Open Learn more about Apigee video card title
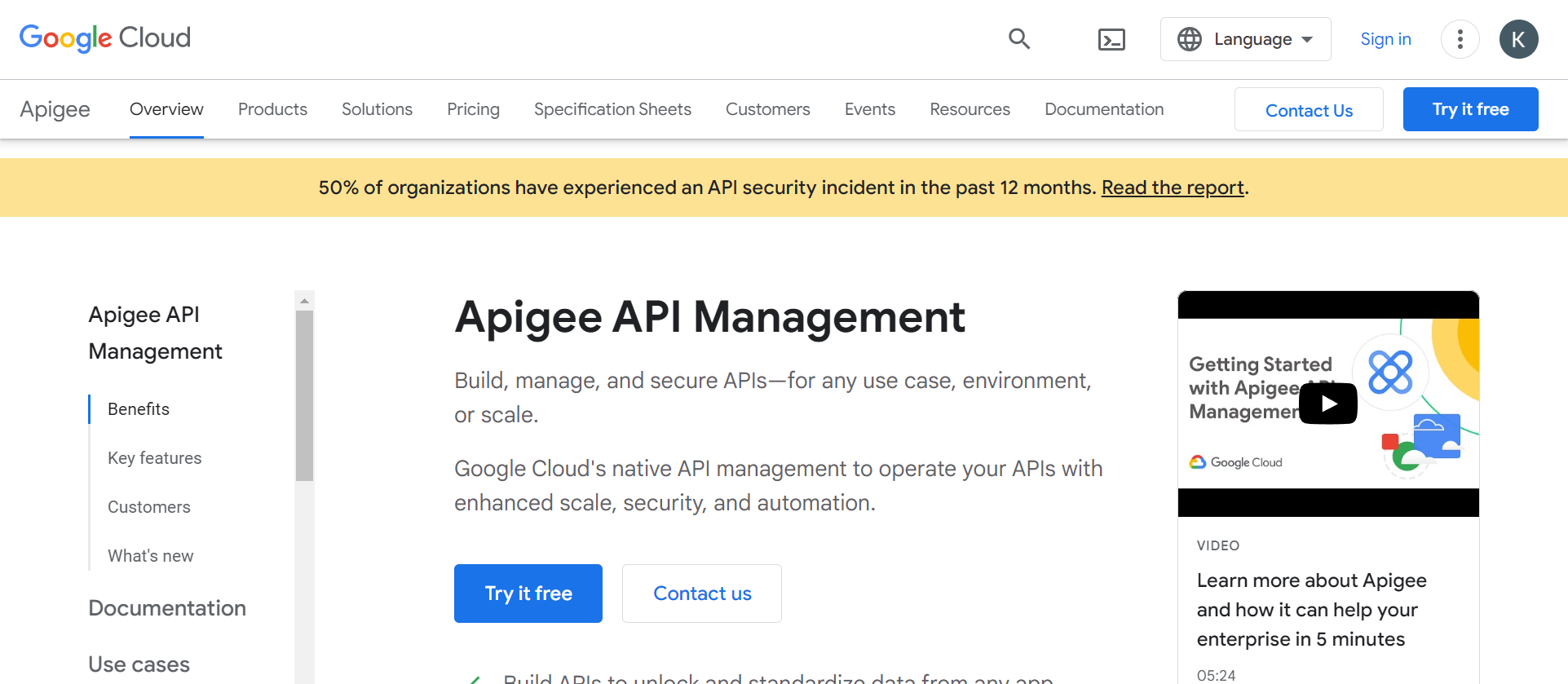The image size is (1568, 684). click(1311, 610)
